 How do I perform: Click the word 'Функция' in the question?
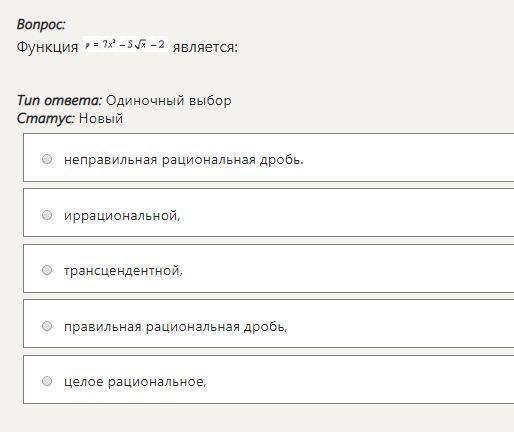tap(47, 47)
